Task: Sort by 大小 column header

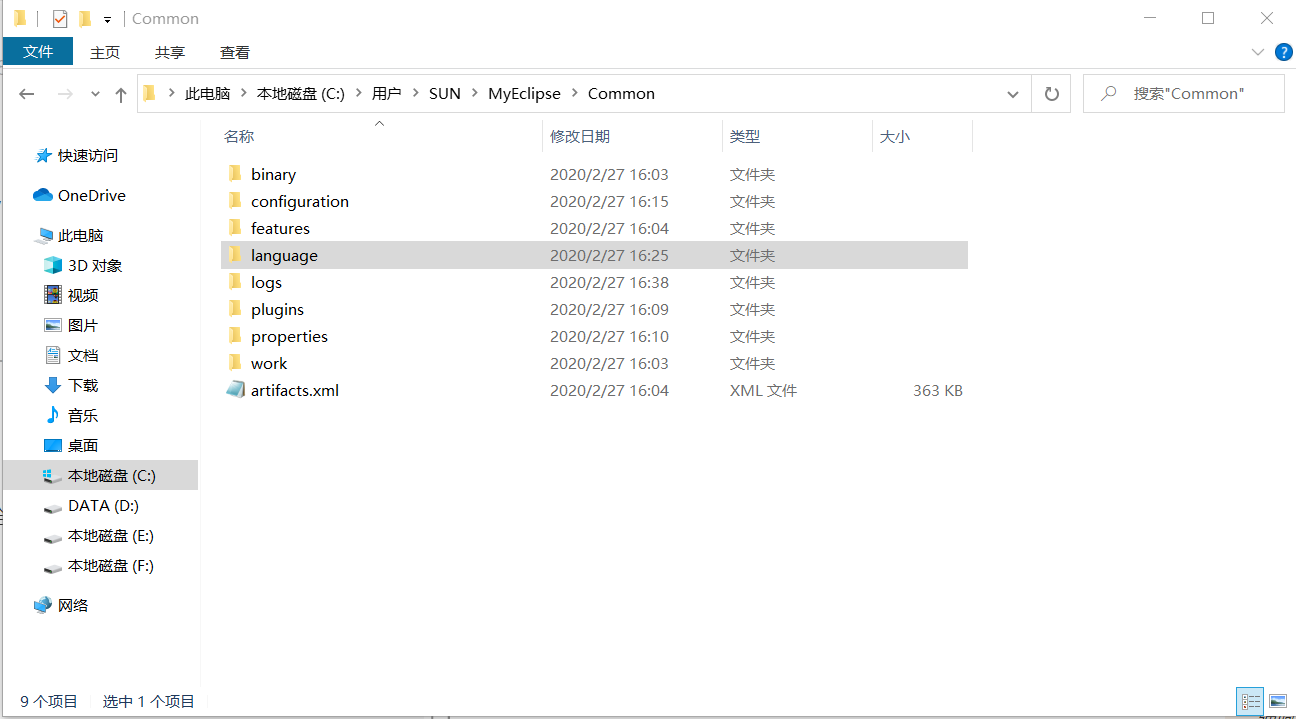Action: [895, 136]
